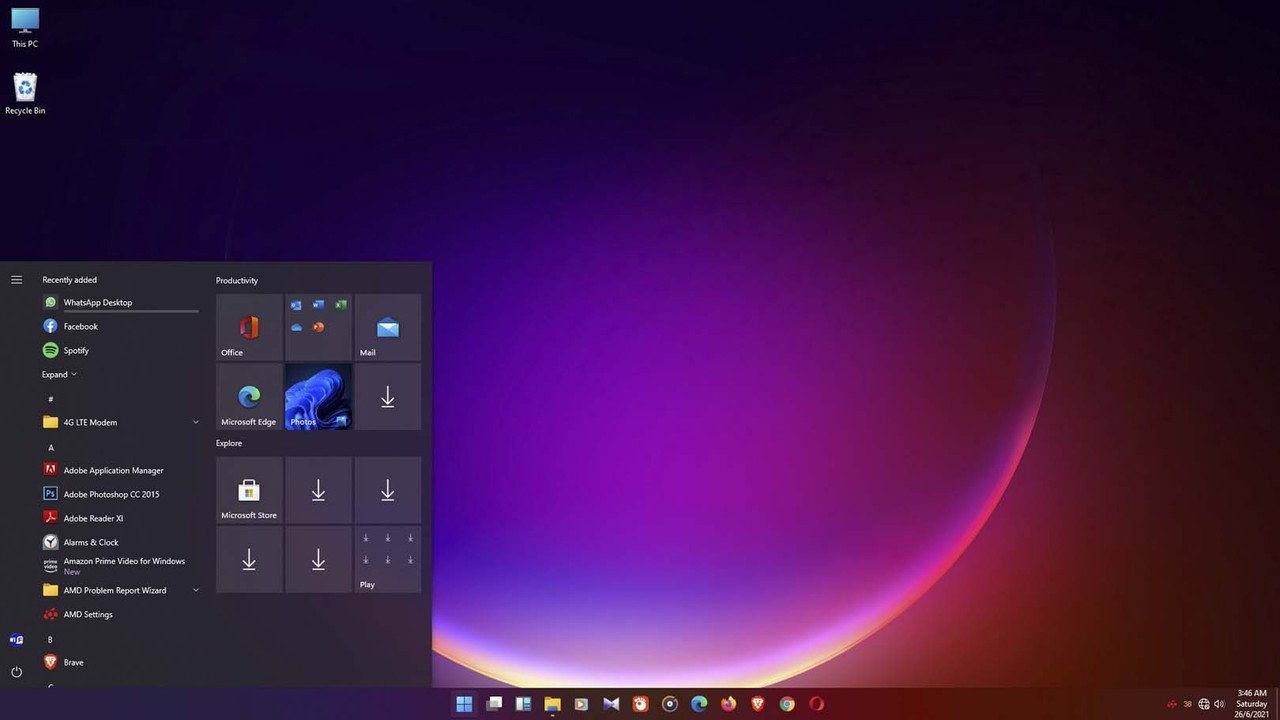The width and height of the screenshot is (1280, 720).
Task: Launch Firefox from the taskbar
Action: [728, 704]
